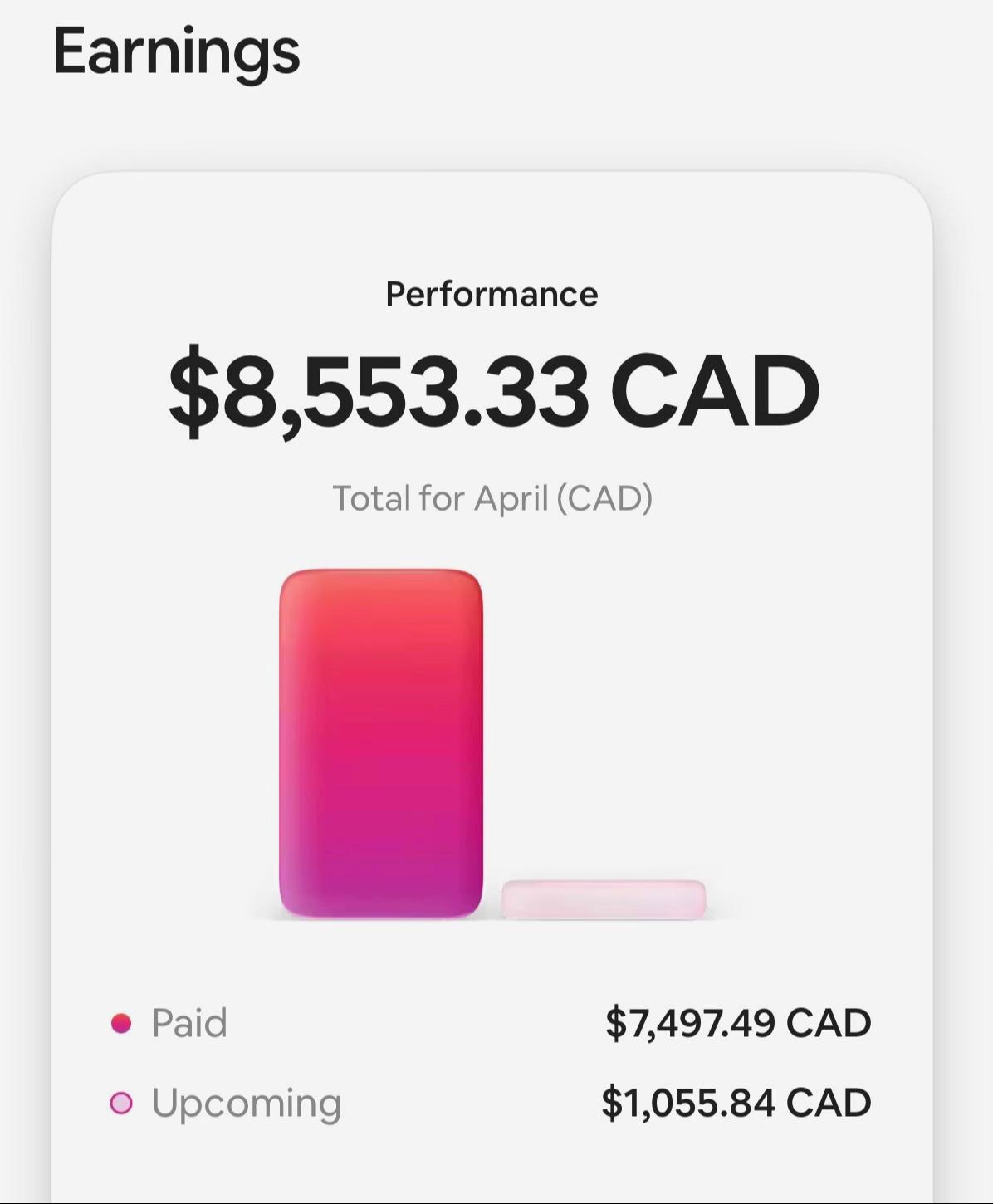
Task: Open the $1,055.84 Upcoming amount
Action: tap(689, 1103)
